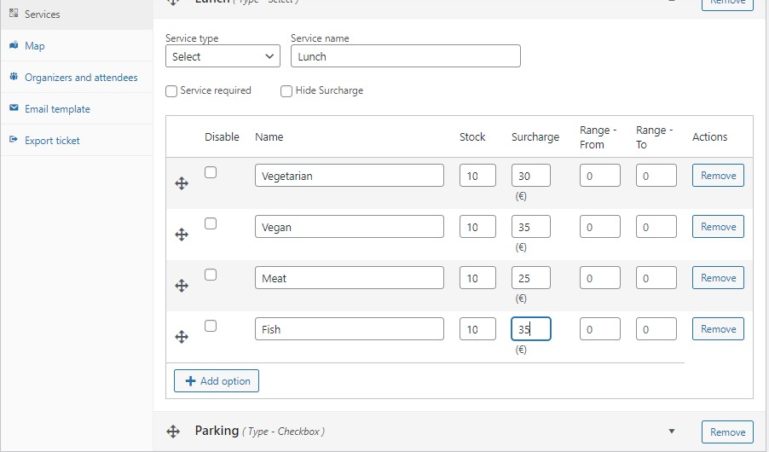Remove the Vegan option
The image size is (769, 452).
coord(718,227)
